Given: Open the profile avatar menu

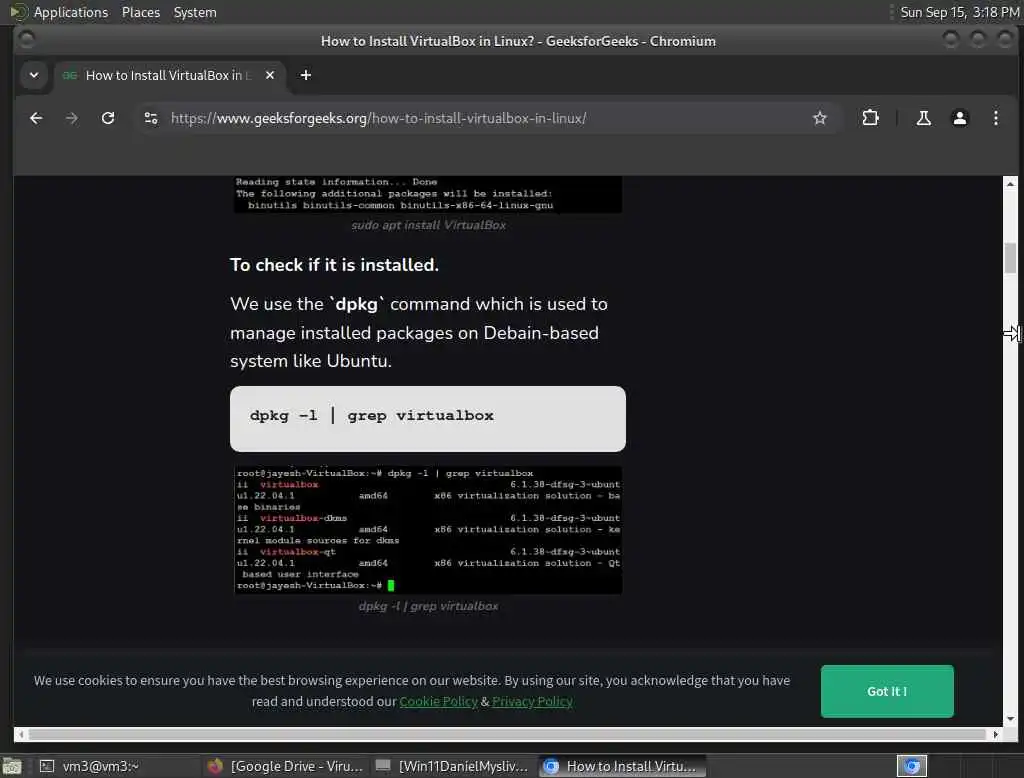Looking at the screenshot, I should click(x=959, y=118).
